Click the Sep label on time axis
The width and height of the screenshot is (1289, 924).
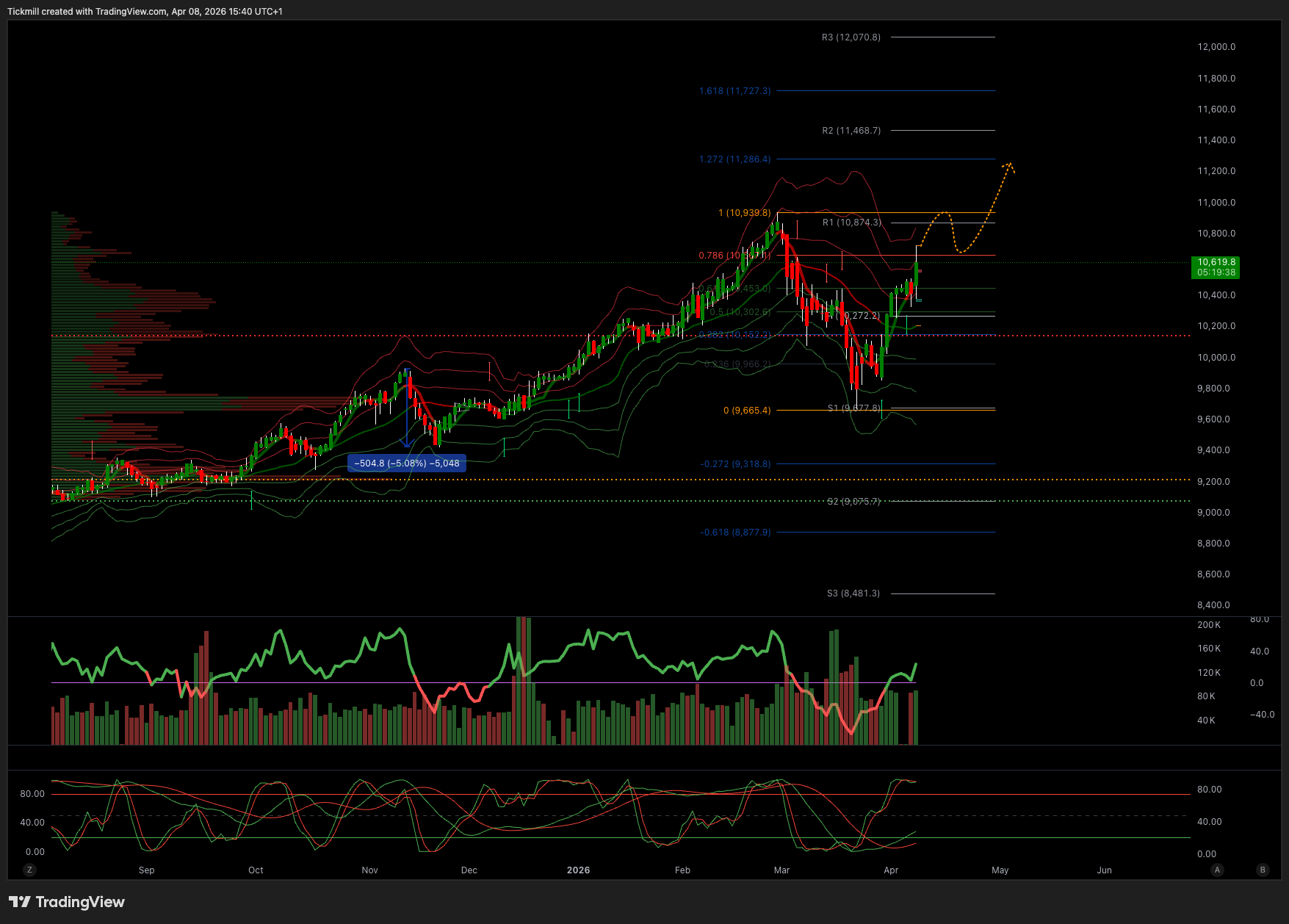147,870
